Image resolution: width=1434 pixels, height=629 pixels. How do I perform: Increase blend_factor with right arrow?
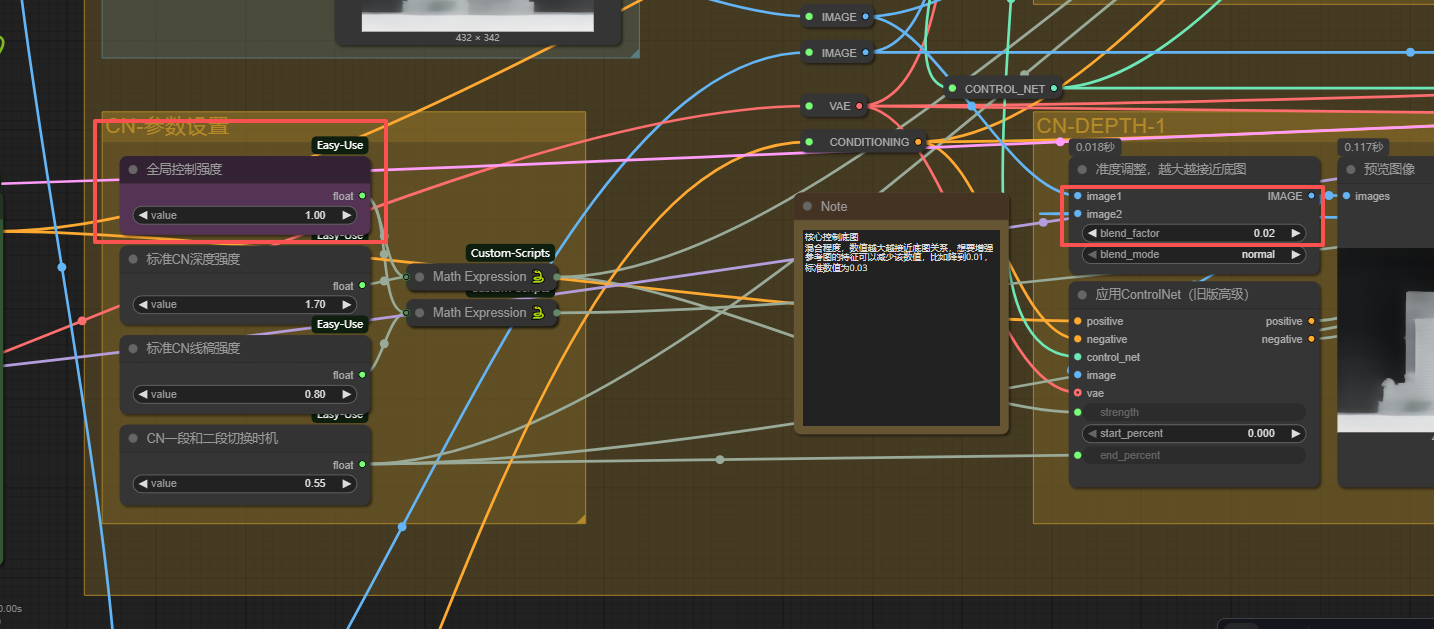[x=1295, y=233]
